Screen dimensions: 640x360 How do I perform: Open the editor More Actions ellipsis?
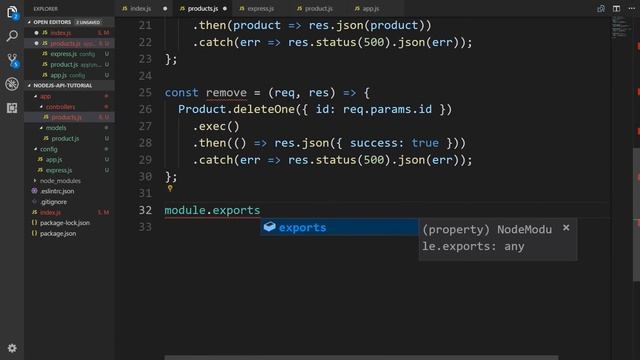click(631, 8)
